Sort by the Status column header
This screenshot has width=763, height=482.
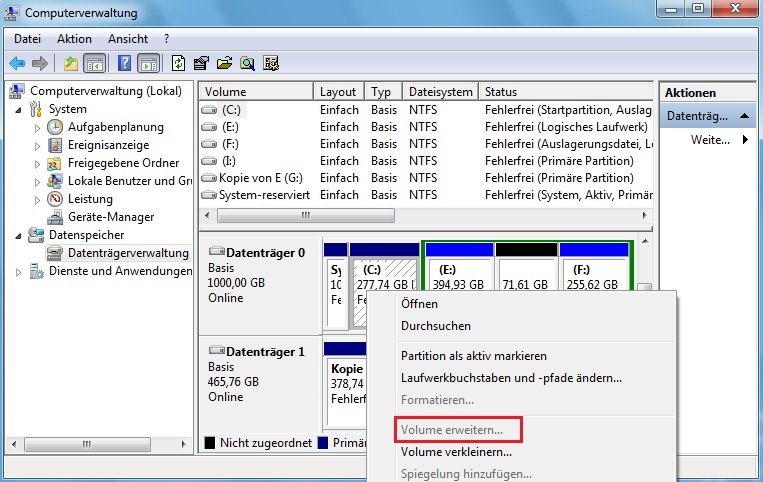pos(566,91)
